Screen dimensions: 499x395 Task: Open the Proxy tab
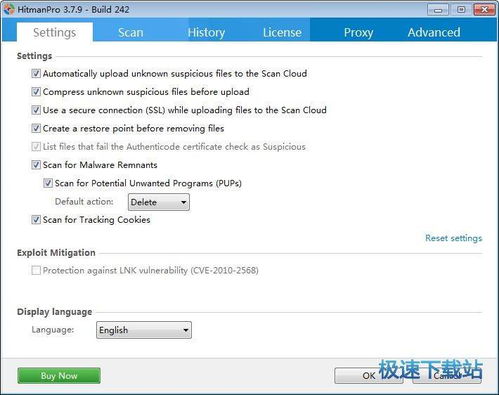coord(358,32)
